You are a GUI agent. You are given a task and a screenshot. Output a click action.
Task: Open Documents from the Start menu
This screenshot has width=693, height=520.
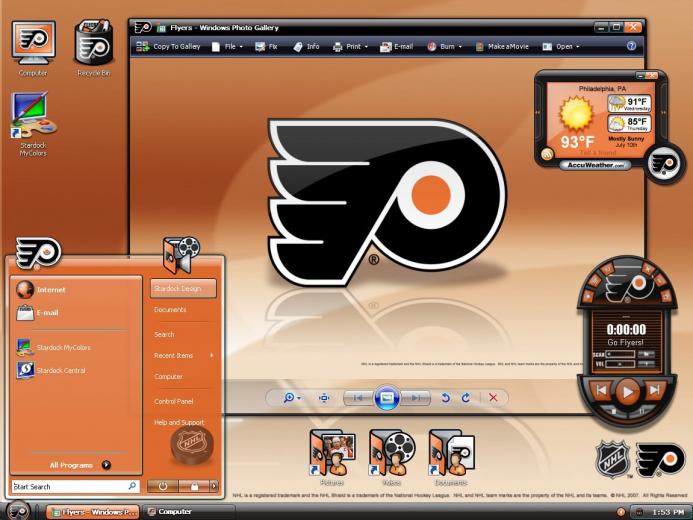170,310
